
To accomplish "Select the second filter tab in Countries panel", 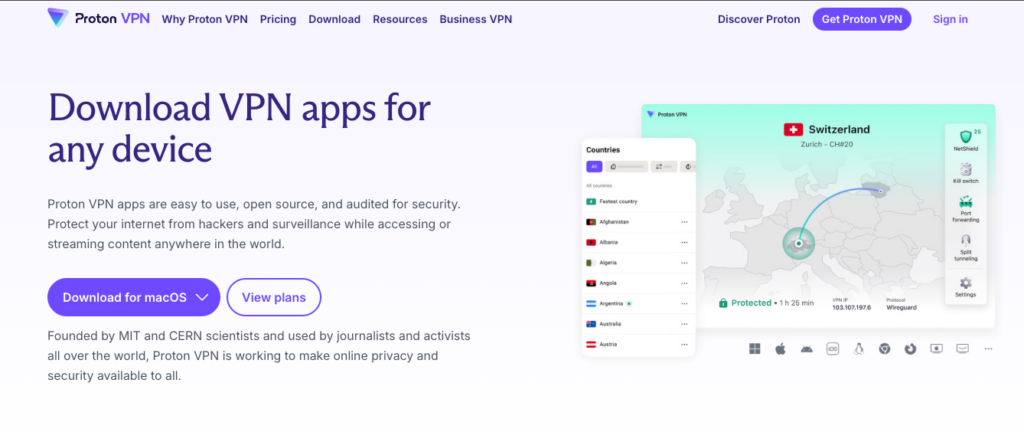I will tap(626, 167).
